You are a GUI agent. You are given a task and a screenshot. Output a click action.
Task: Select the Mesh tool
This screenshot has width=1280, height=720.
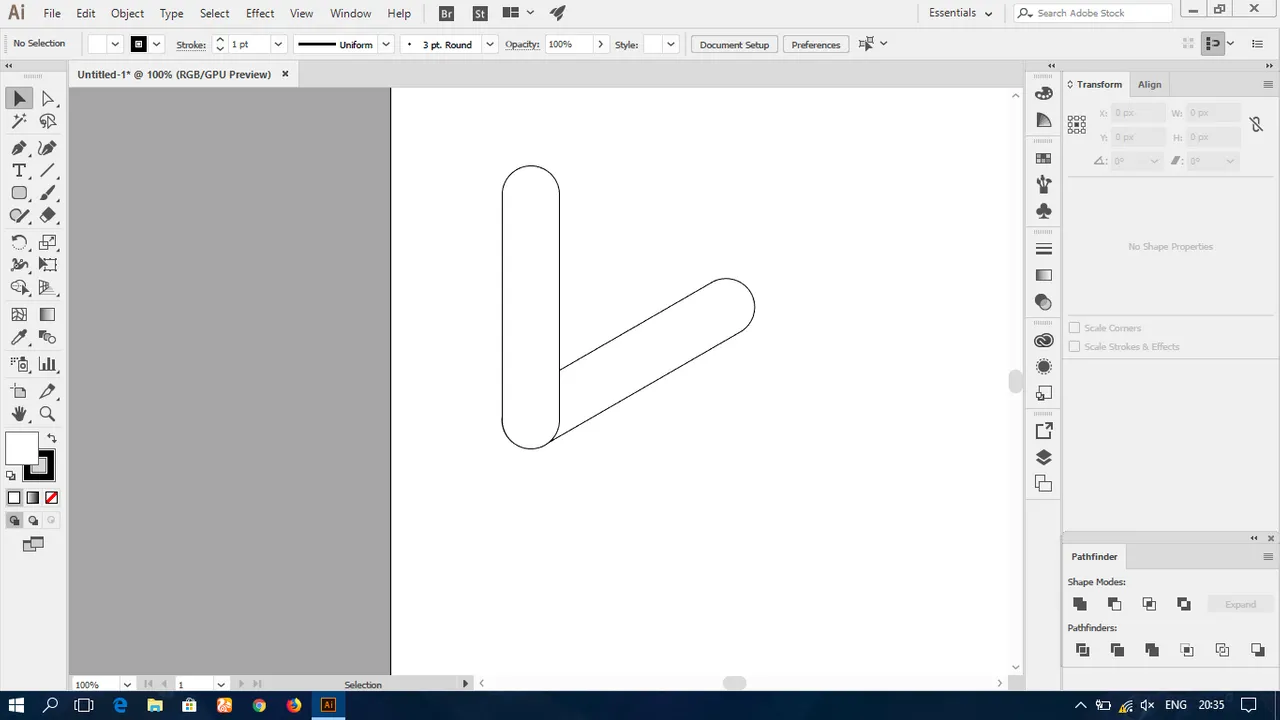pos(19,314)
